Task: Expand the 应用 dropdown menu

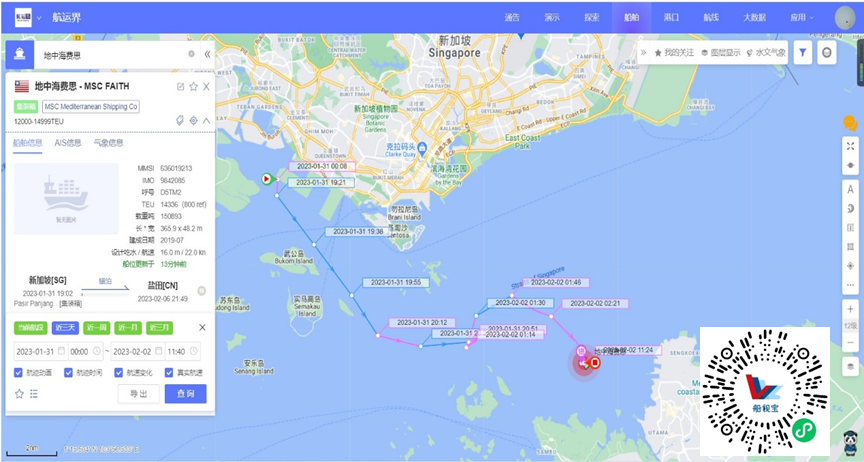Action: tap(802, 17)
